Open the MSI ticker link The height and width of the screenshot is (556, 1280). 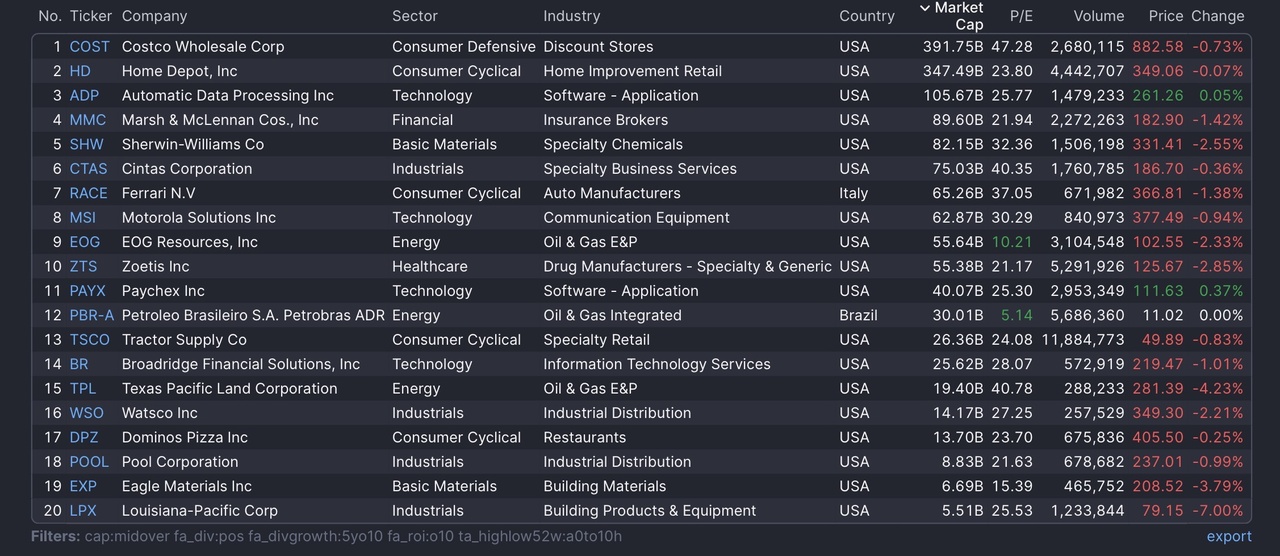tap(84, 217)
